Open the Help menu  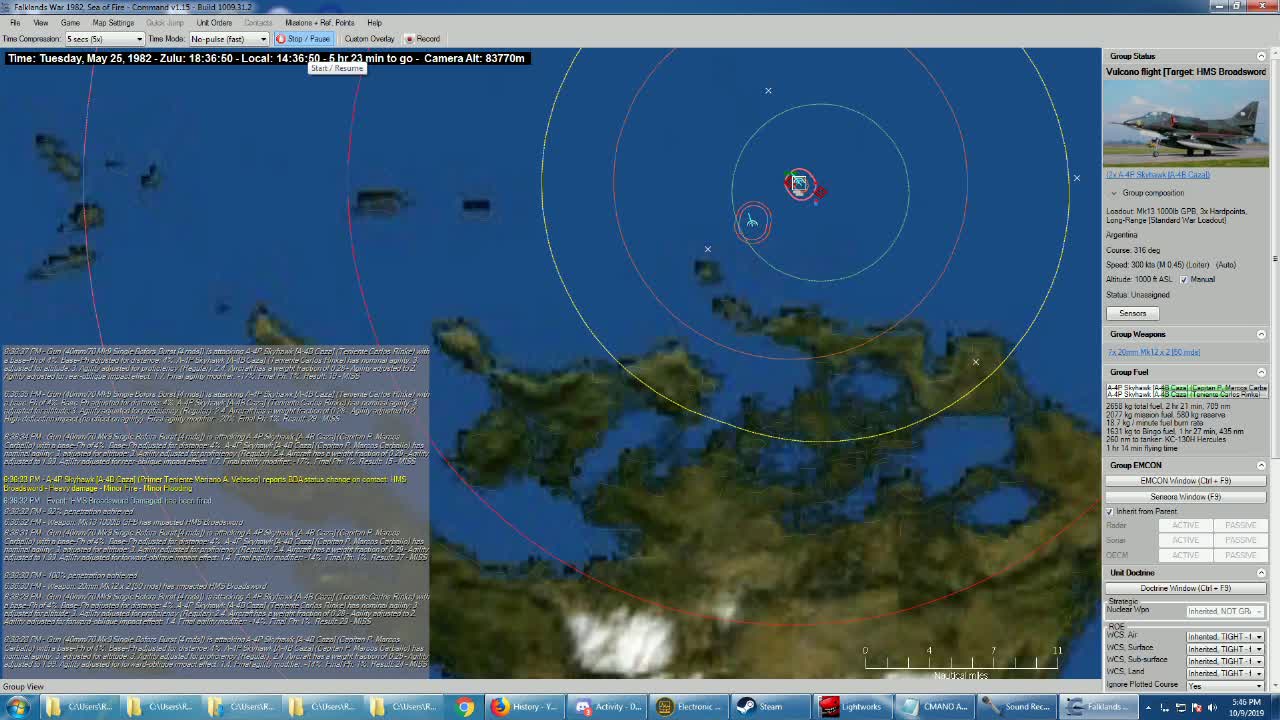(x=374, y=22)
